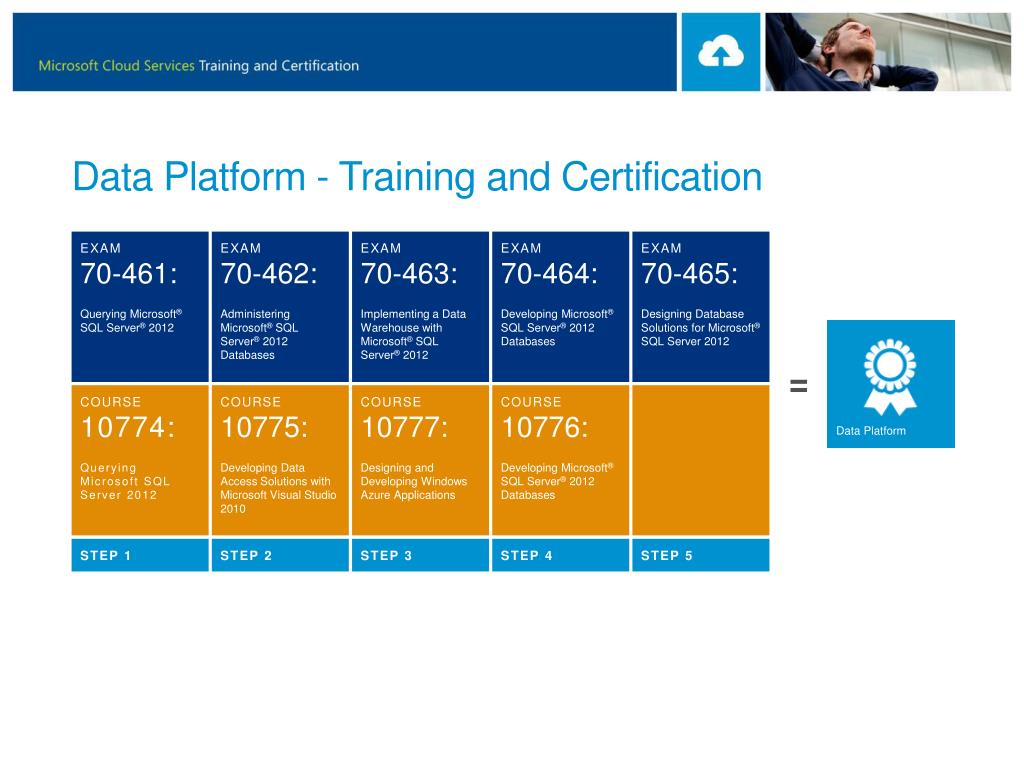Click the equals sign before the badge

pos(799,386)
